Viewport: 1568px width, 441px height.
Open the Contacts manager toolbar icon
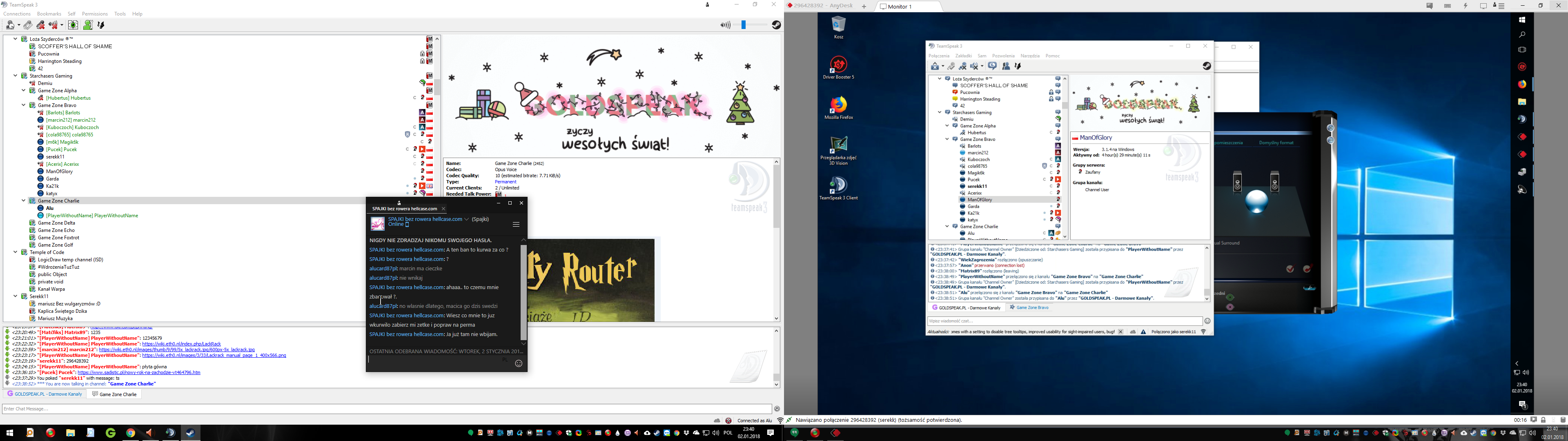(88, 25)
